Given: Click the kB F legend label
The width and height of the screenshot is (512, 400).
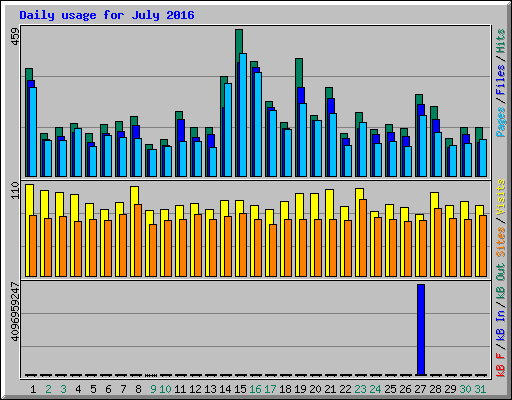Looking at the screenshot, I should pyautogui.click(x=501, y=365).
